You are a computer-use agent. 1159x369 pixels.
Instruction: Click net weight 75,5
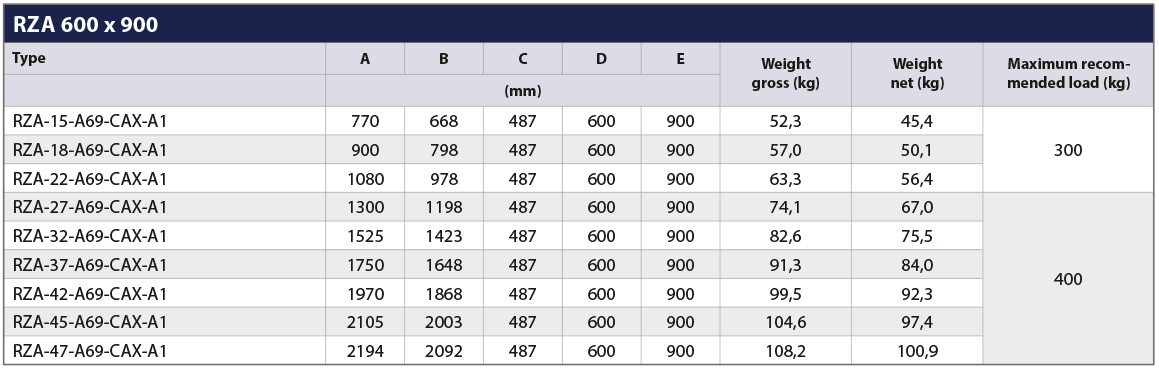[x=917, y=236]
